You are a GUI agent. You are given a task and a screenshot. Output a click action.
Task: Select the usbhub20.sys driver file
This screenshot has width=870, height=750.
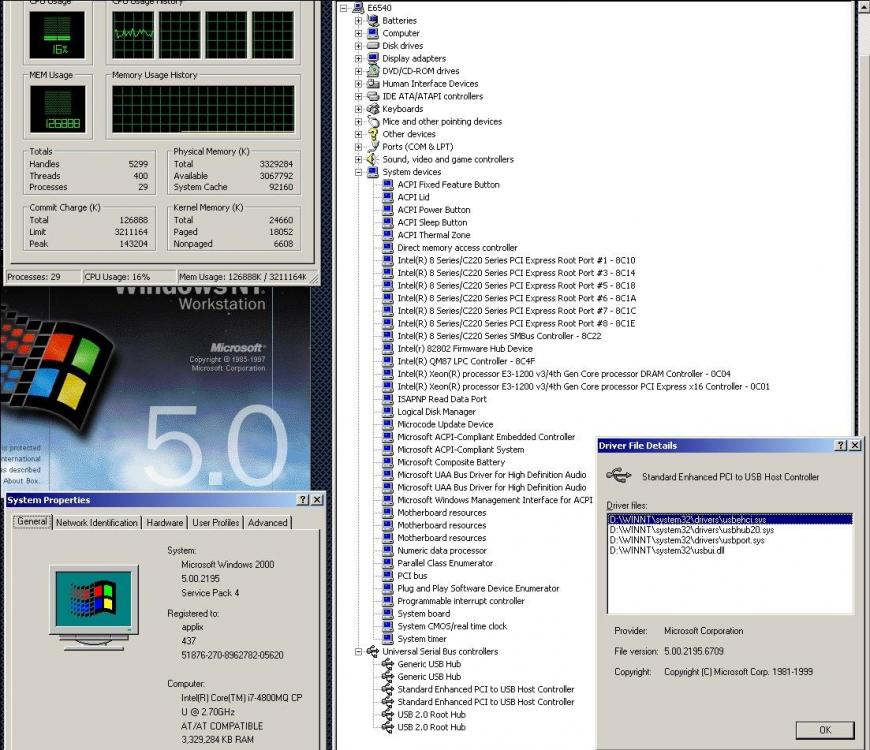tap(689, 530)
